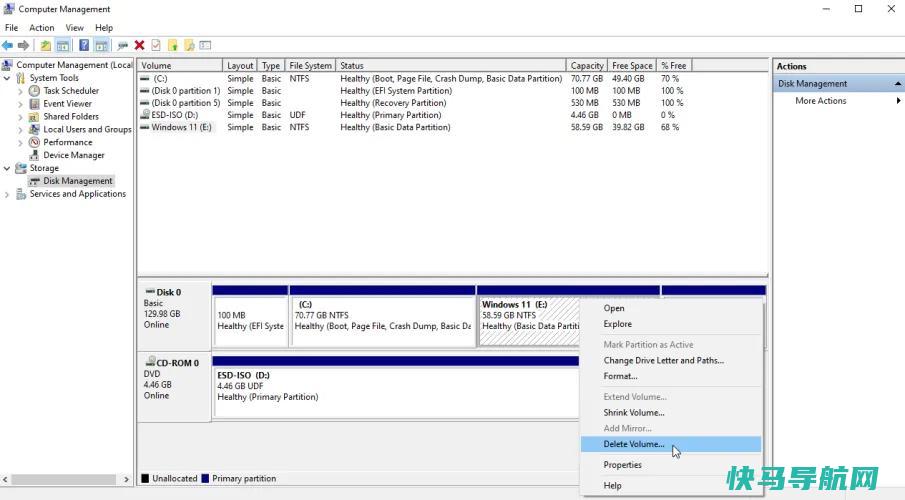Sort by the File System column header
Screen dimensions: 905x500
click(x=311, y=65)
